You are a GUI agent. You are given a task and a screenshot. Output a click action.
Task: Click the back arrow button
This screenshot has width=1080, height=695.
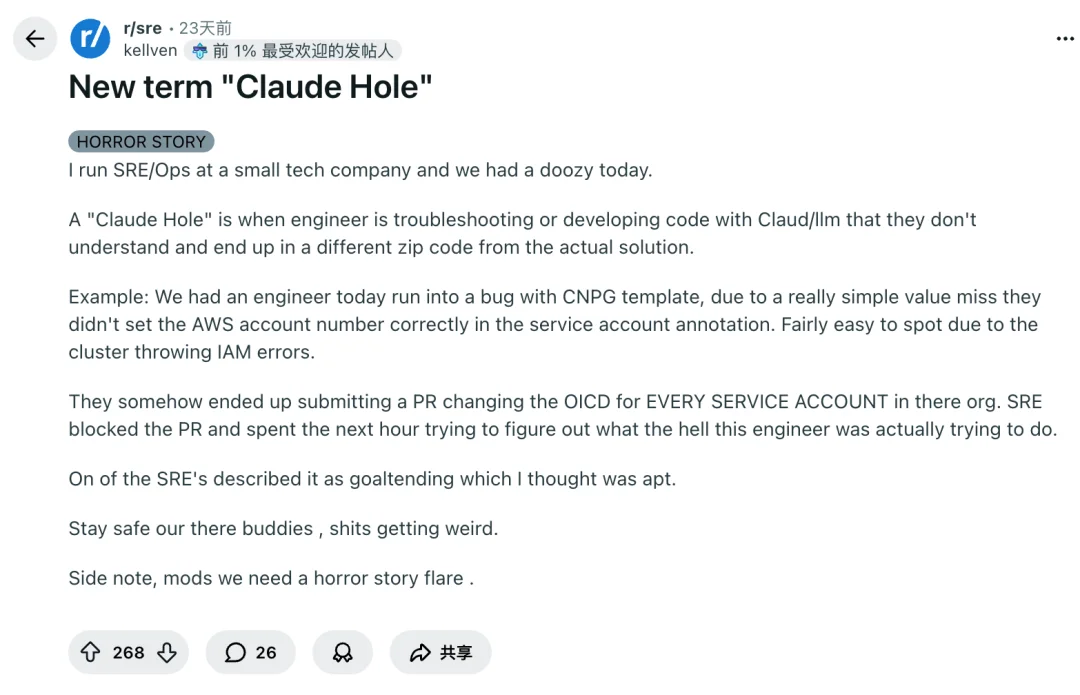[35, 39]
